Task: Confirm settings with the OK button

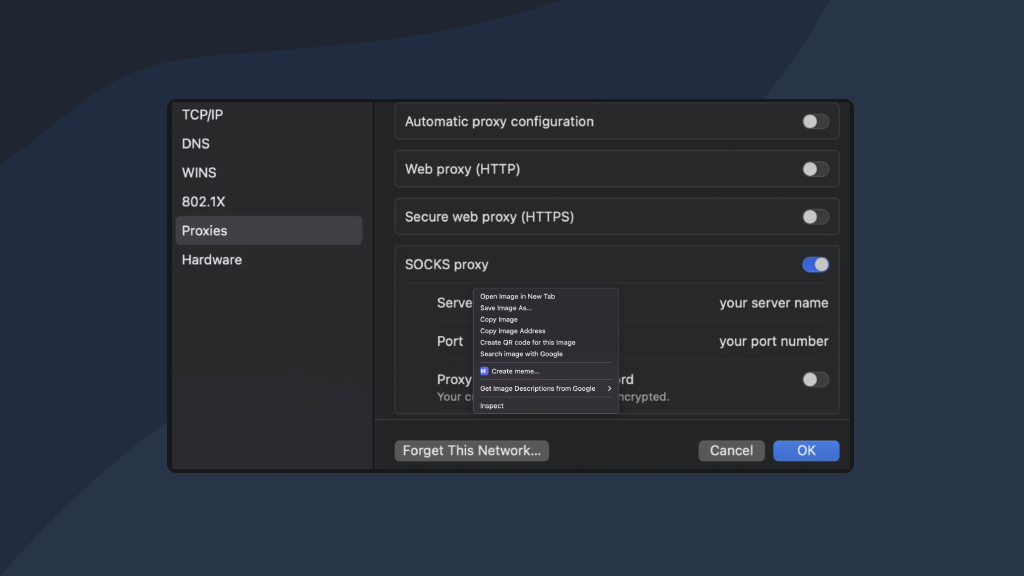Action: 806,451
